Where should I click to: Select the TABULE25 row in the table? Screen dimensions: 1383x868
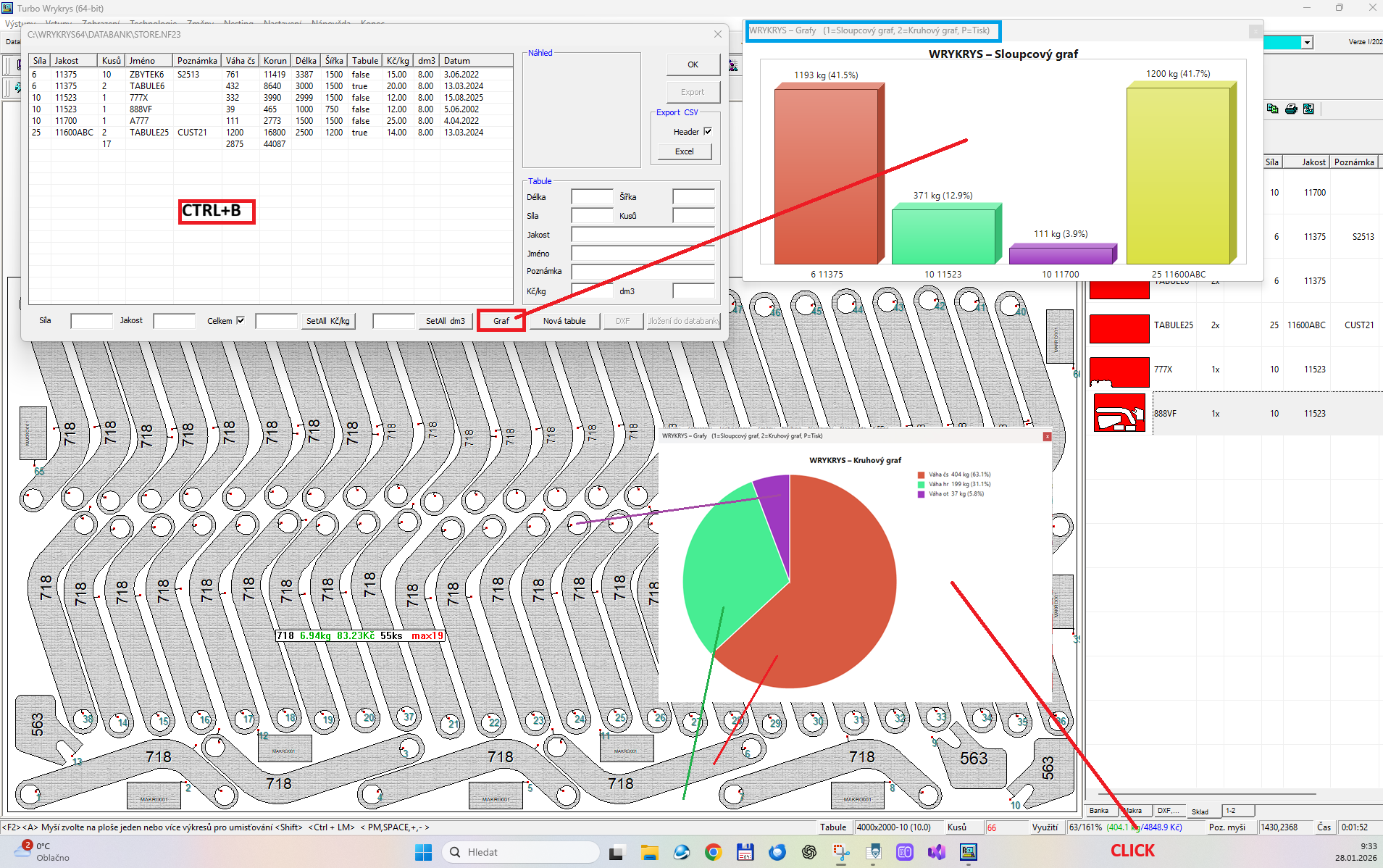149,133
